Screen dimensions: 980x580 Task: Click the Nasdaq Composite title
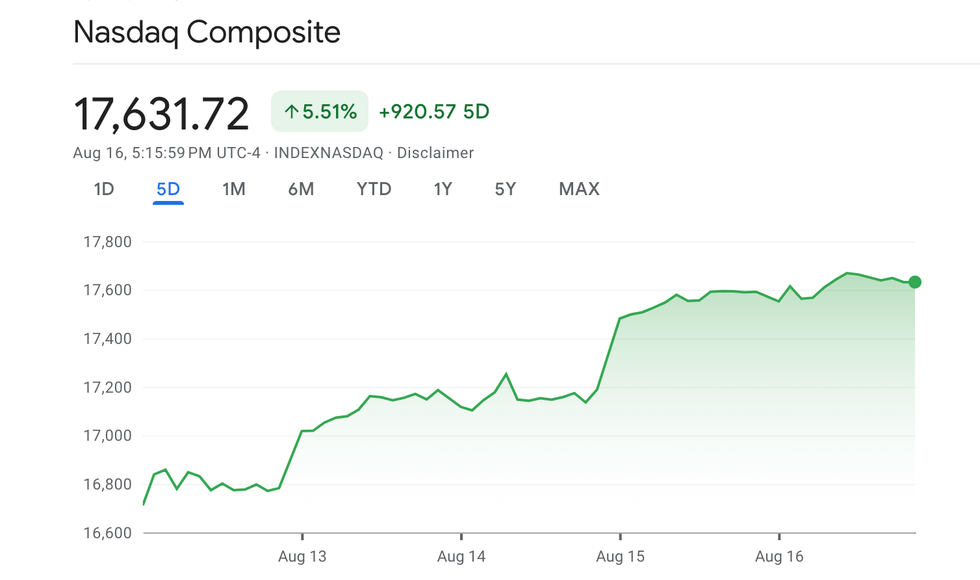207,32
